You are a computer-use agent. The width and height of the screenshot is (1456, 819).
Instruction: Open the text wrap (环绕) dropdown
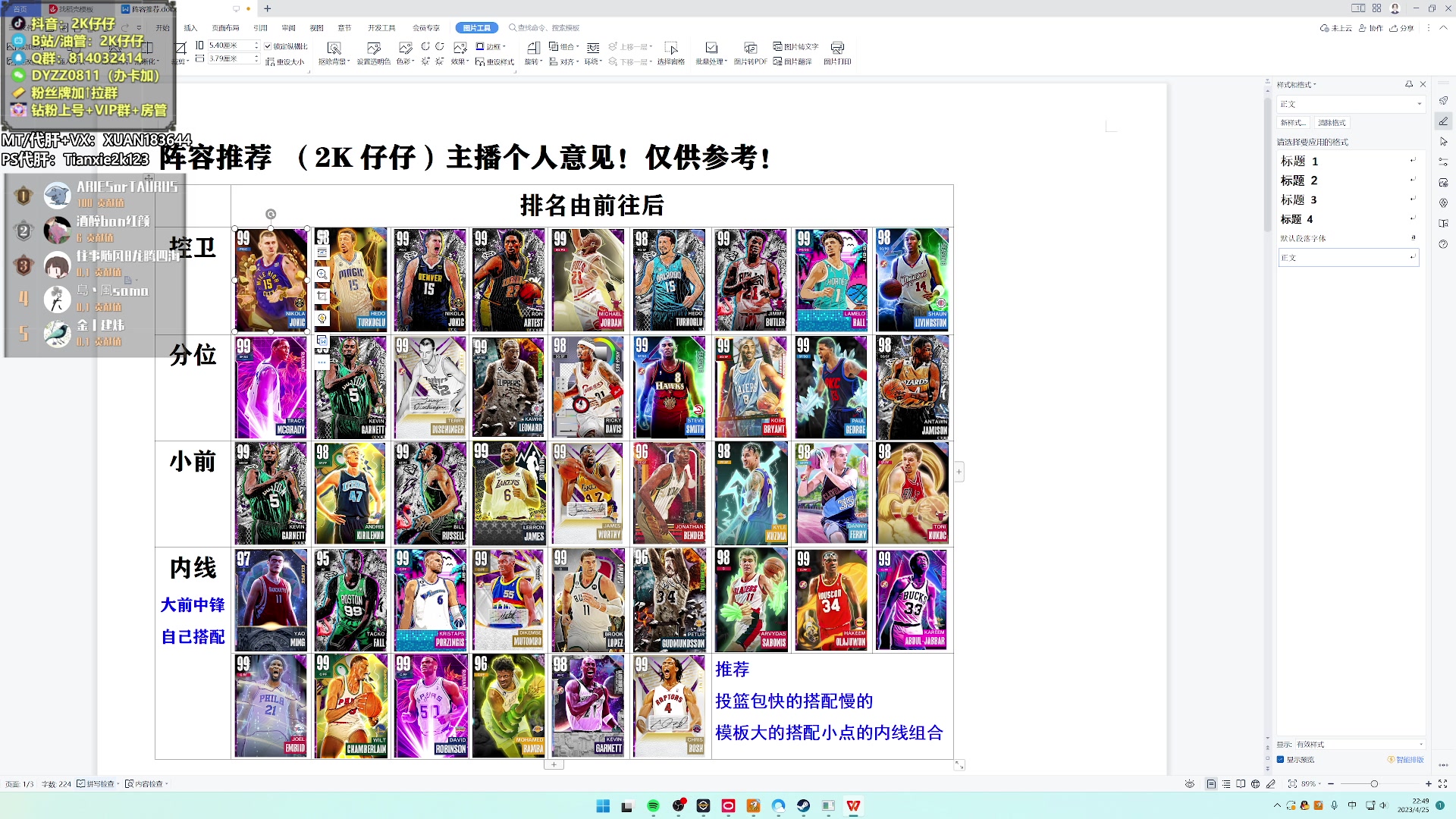592,53
